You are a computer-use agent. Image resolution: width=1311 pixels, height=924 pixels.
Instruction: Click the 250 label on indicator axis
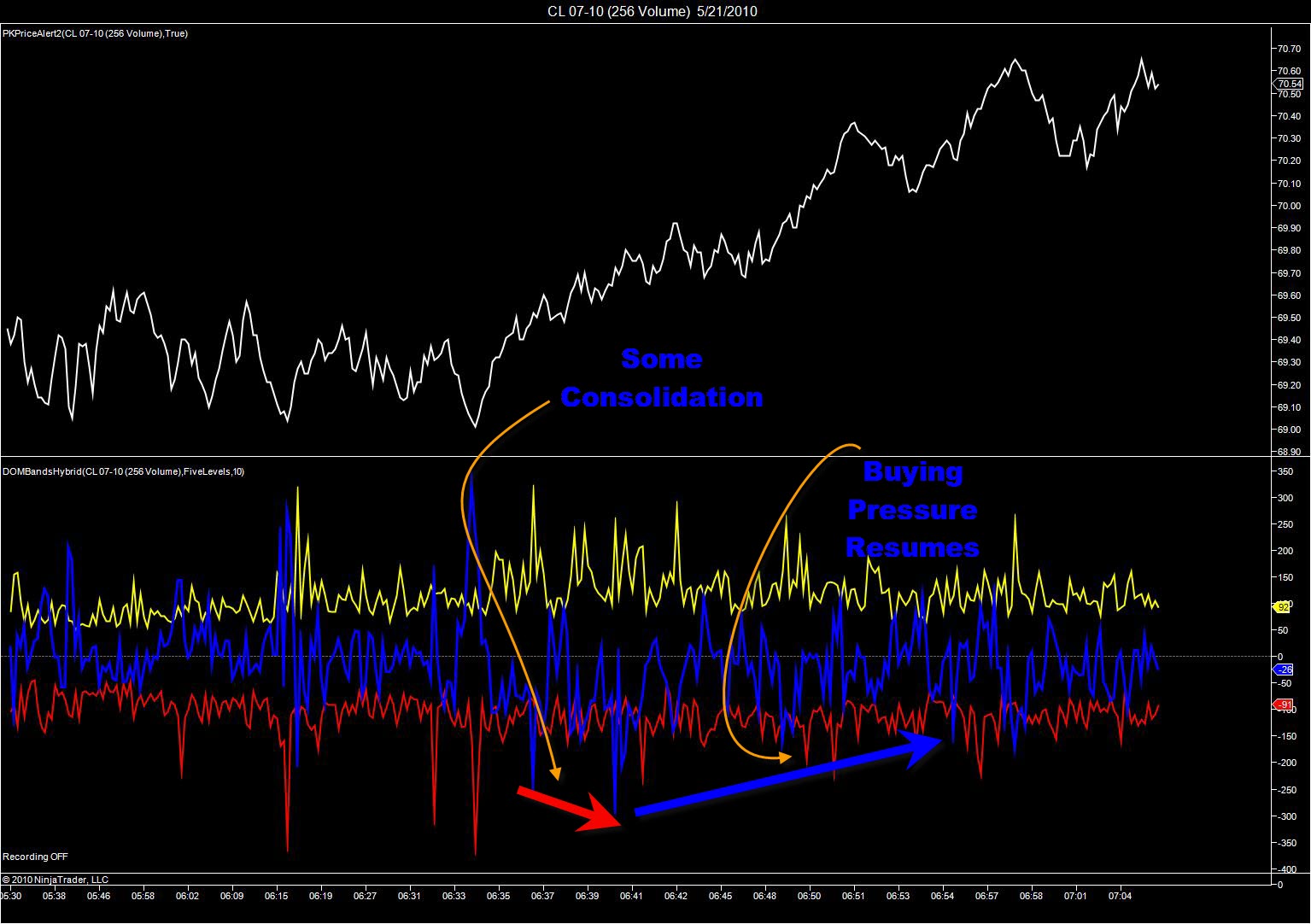click(1285, 524)
